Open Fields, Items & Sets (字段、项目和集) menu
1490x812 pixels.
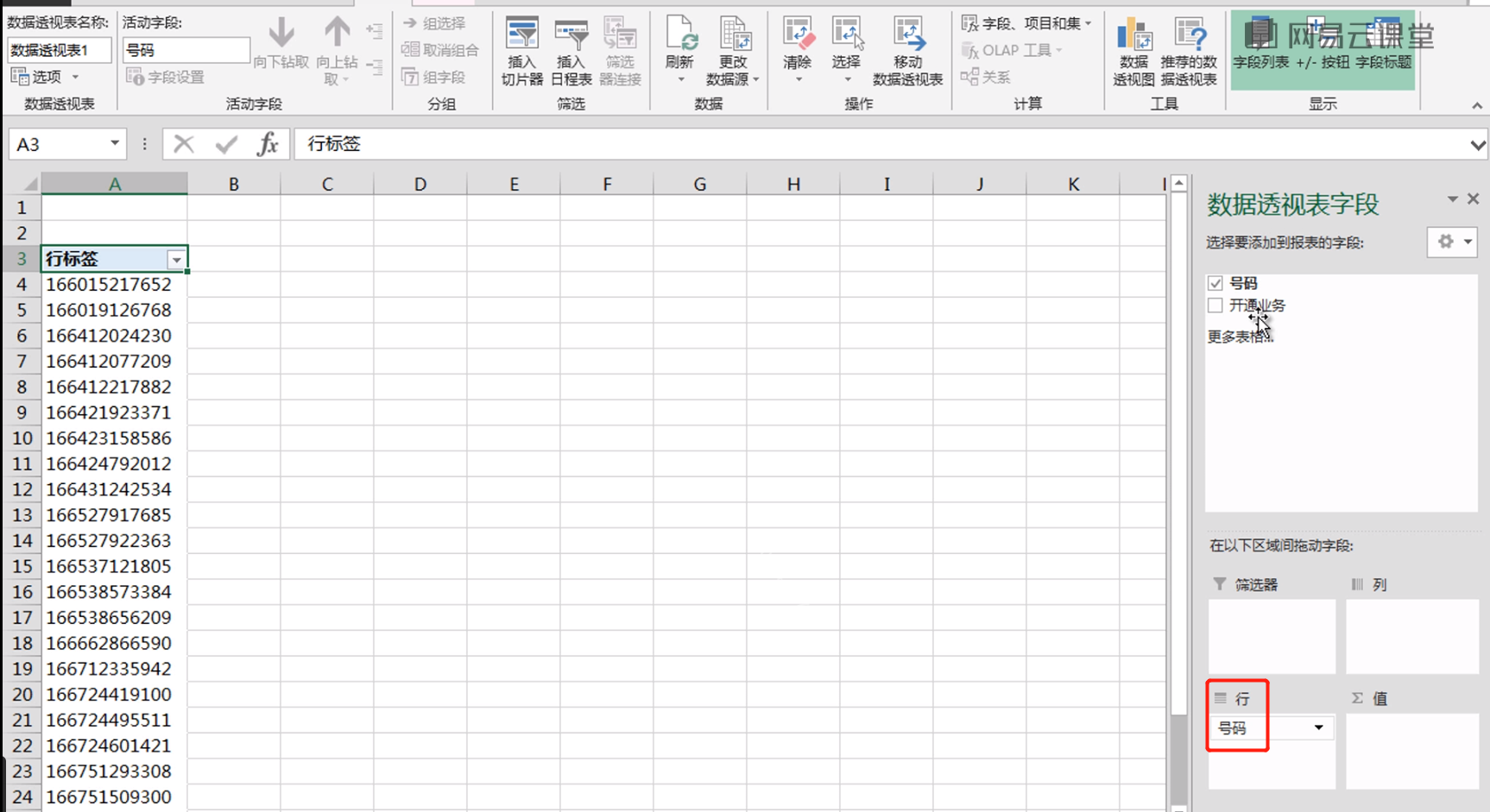pyautogui.click(x=1026, y=23)
